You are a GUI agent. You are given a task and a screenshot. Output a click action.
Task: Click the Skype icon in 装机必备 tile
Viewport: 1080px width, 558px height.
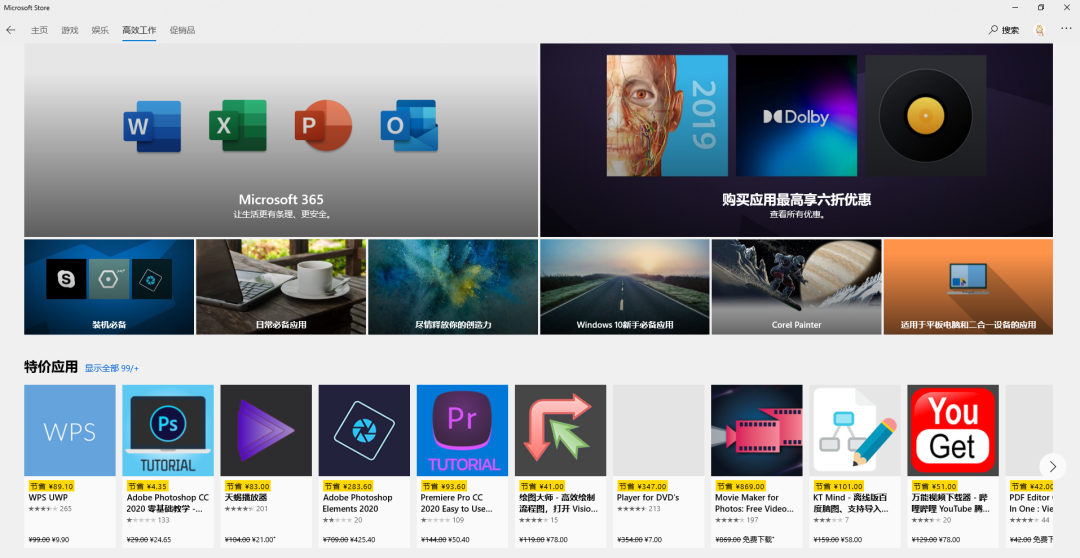[x=66, y=279]
